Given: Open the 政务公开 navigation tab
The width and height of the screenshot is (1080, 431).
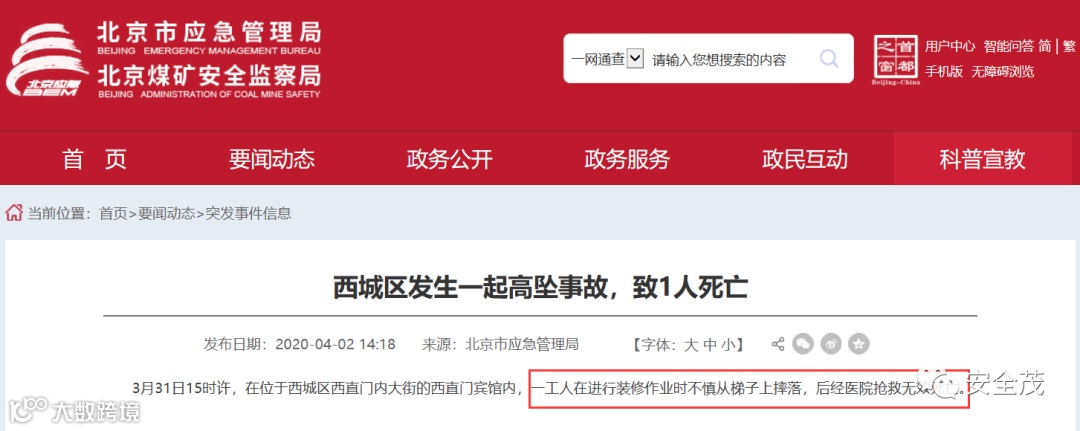Looking at the screenshot, I should [449, 159].
